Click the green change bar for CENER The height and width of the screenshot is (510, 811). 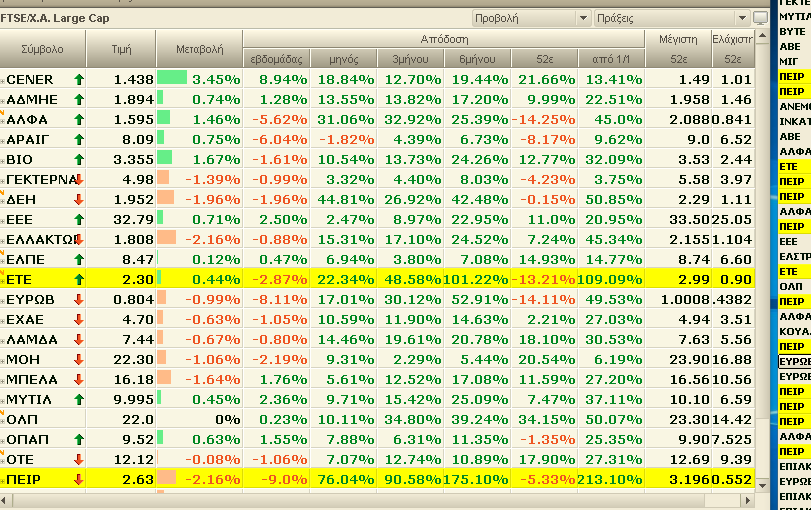coord(172,78)
